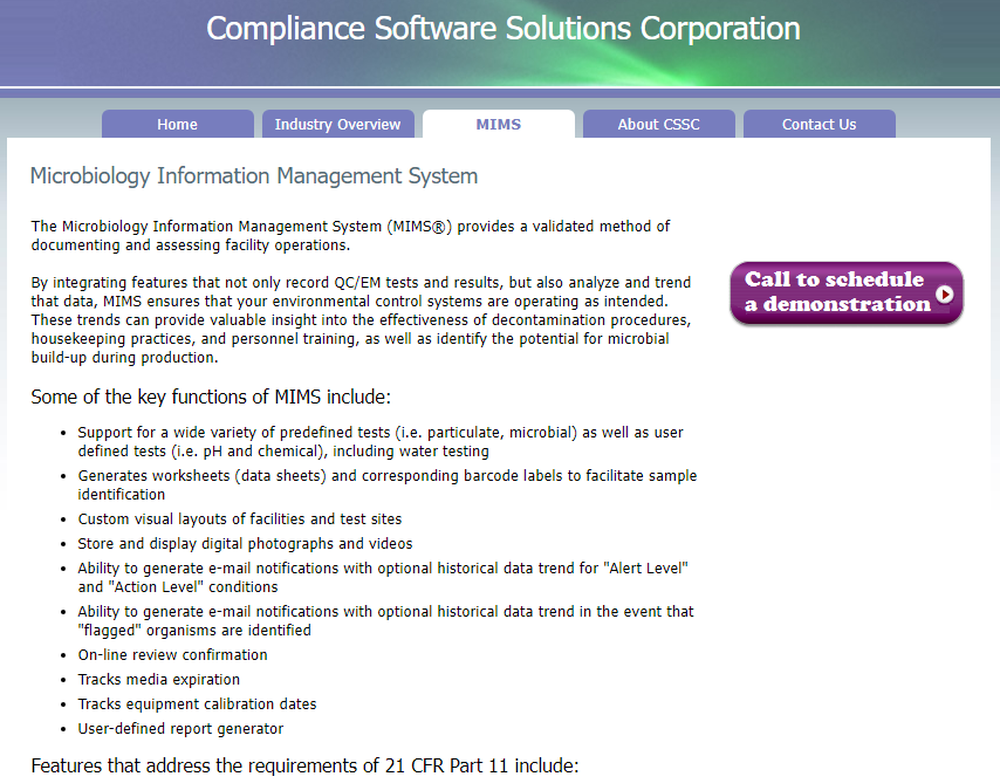The image size is (1000, 779).
Task: Click the heading about 21 CFR Part 11 requirements
Action: (305, 765)
